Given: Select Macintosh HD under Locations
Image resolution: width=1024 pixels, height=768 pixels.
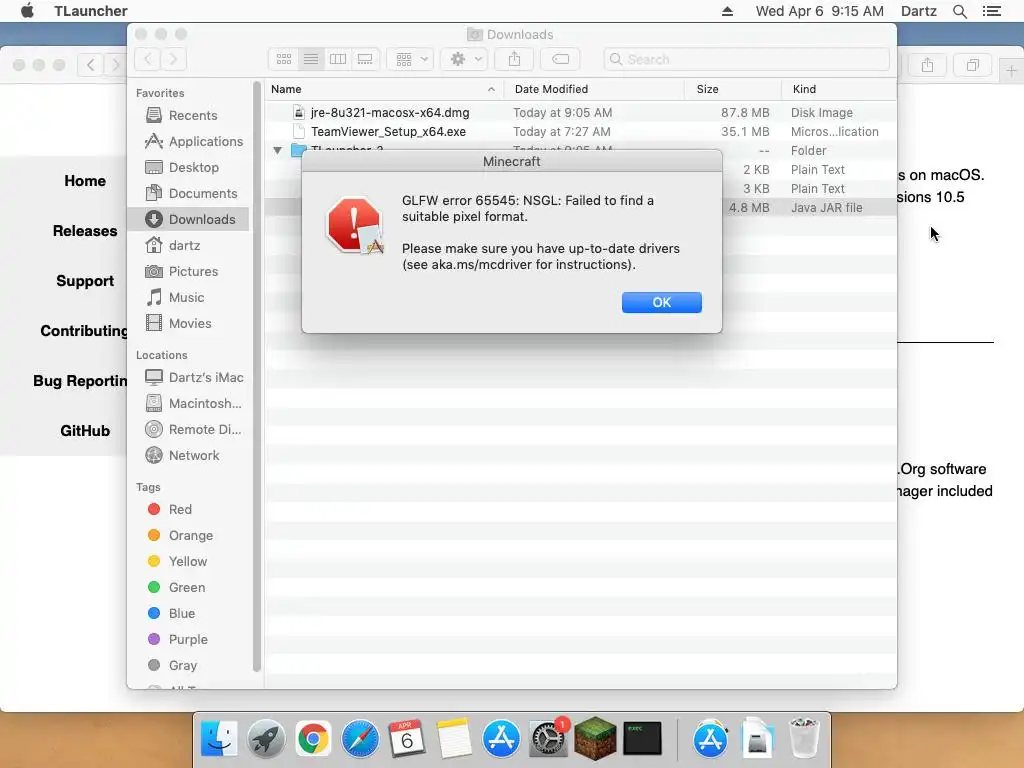Looking at the screenshot, I should (193, 404).
